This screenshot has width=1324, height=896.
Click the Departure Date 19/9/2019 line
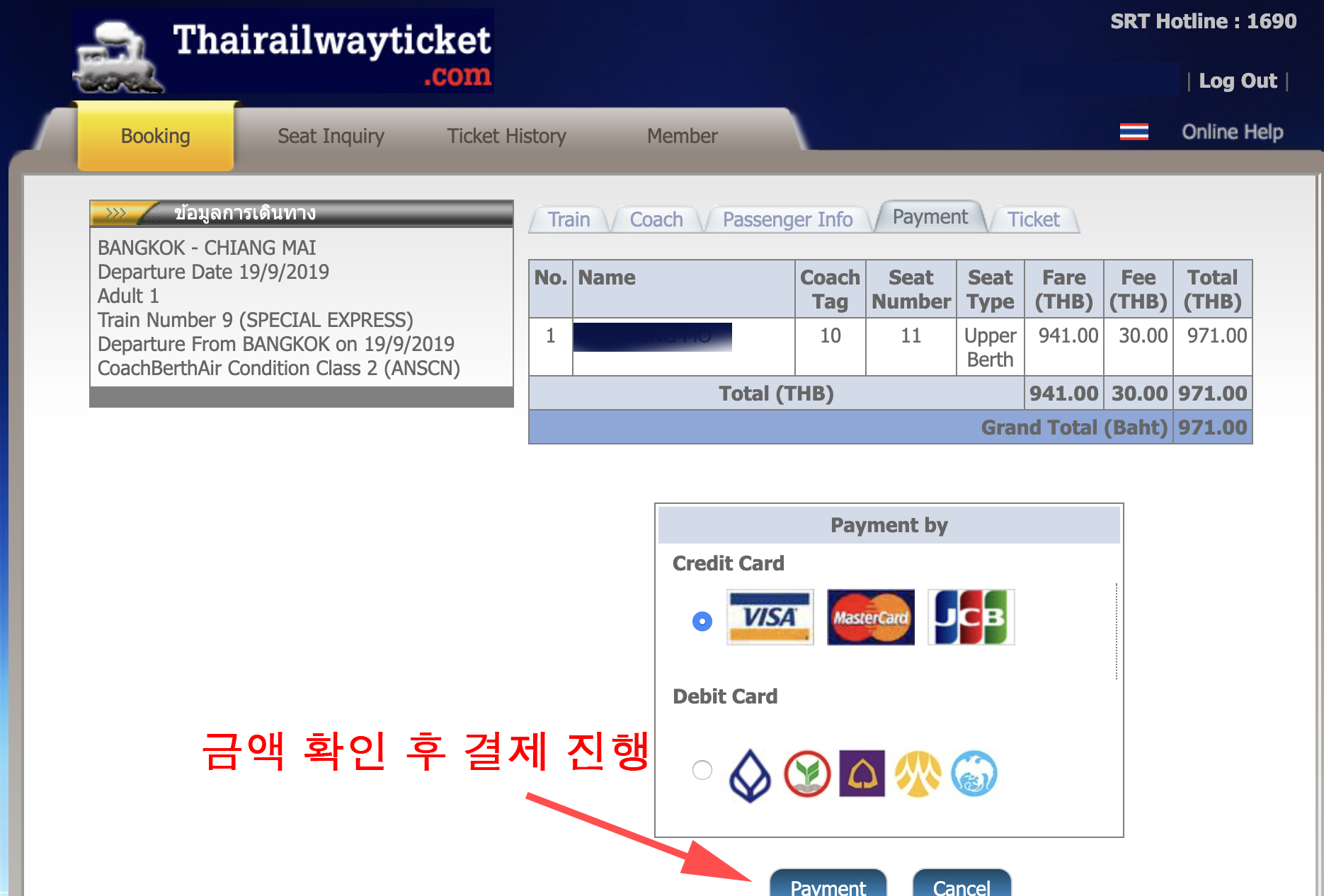(x=213, y=272)
